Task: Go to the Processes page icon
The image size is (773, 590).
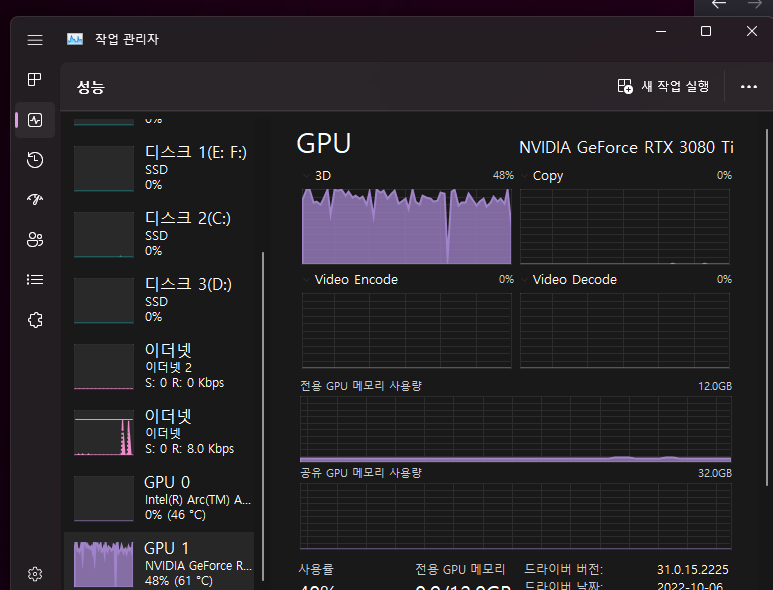Action: (35, 80)
